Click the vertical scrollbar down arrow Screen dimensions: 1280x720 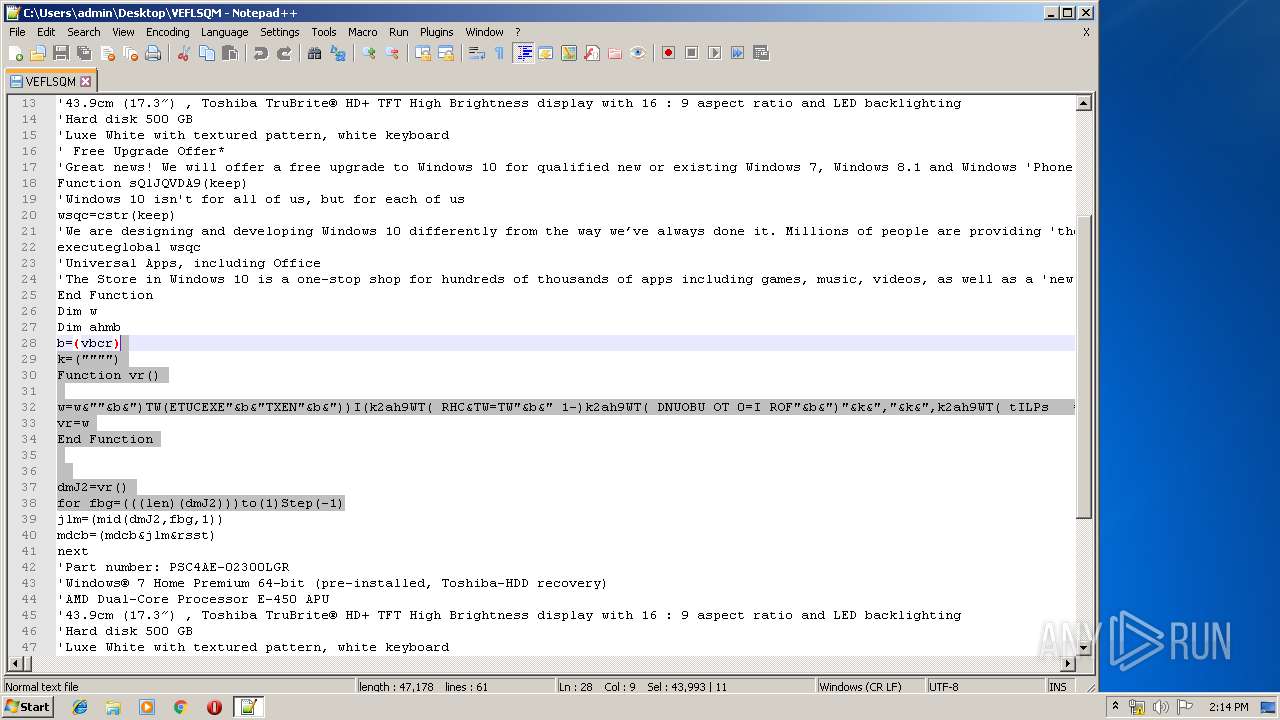click(x=1084, y=648)
